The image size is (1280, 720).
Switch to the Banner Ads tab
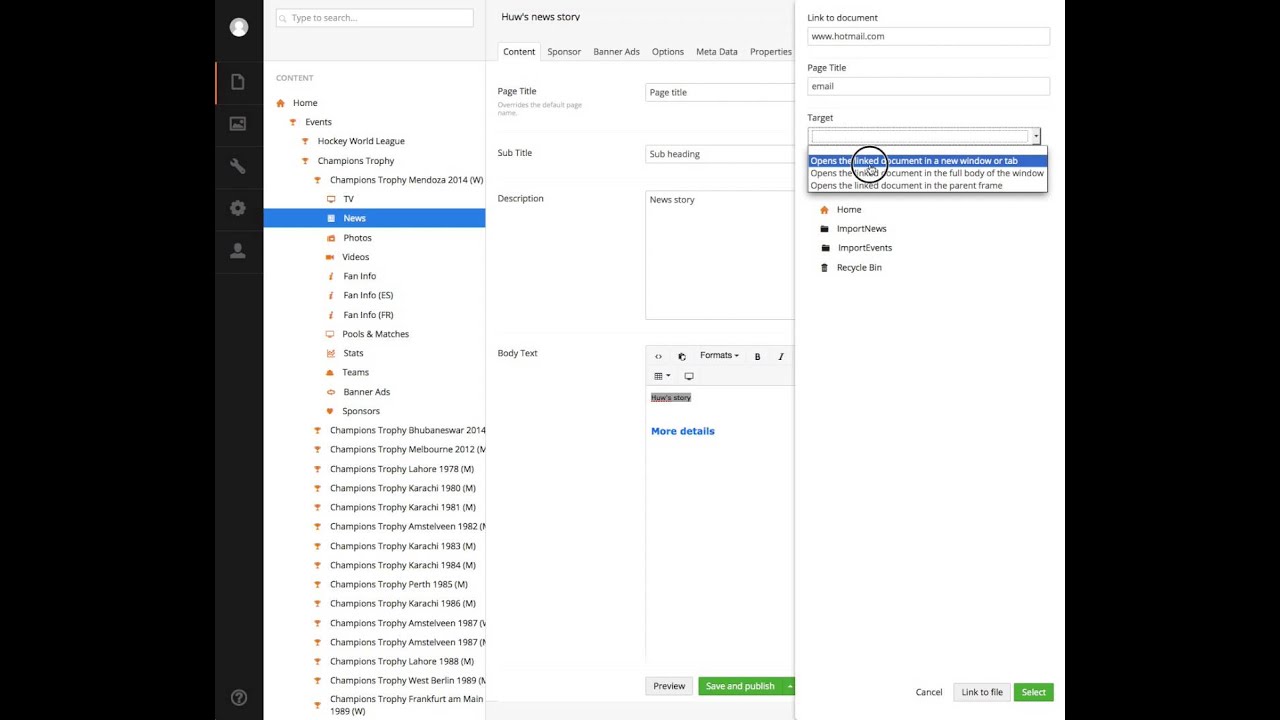tap(616, 52)
